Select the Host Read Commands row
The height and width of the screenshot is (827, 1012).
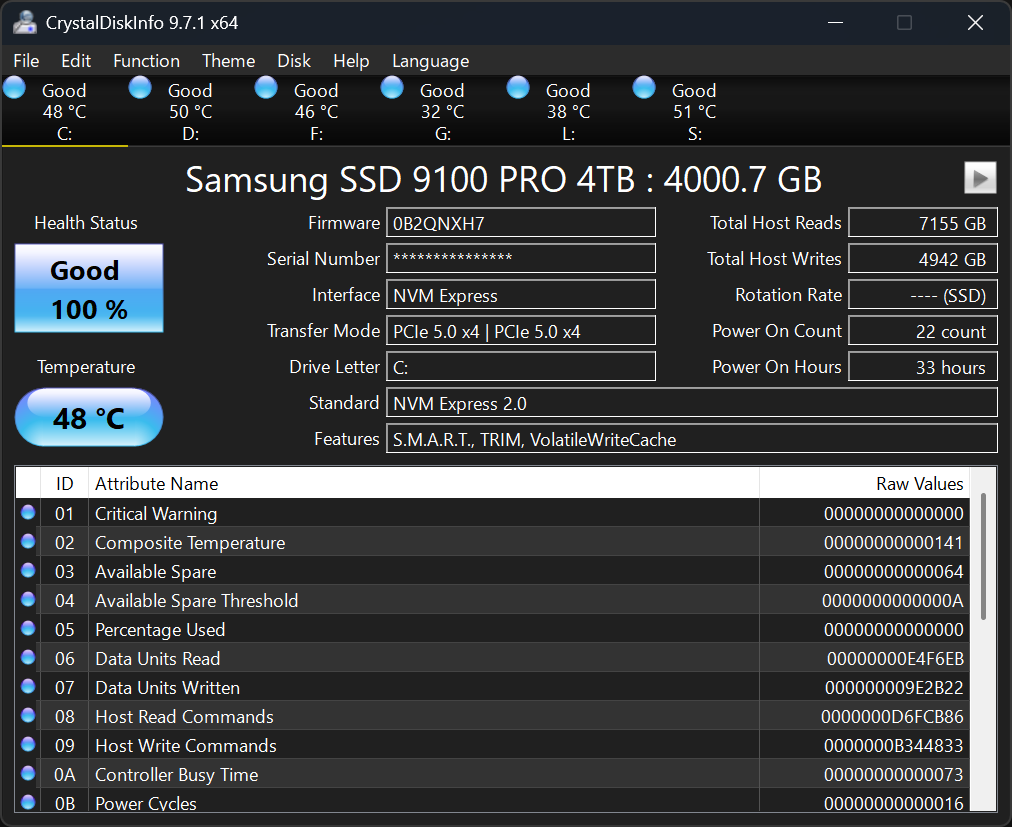pos(492,717)
